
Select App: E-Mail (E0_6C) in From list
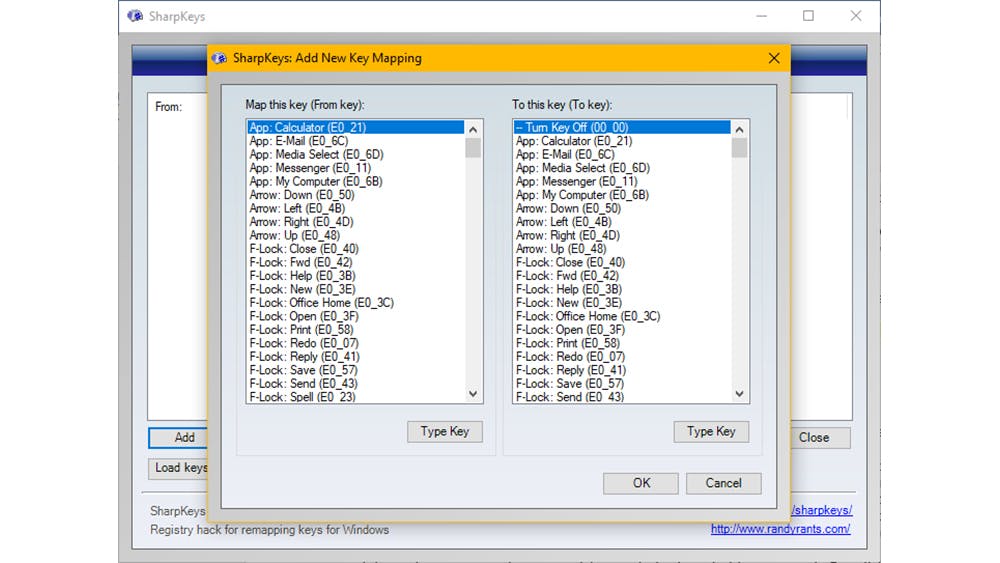[x=356, y=141]
